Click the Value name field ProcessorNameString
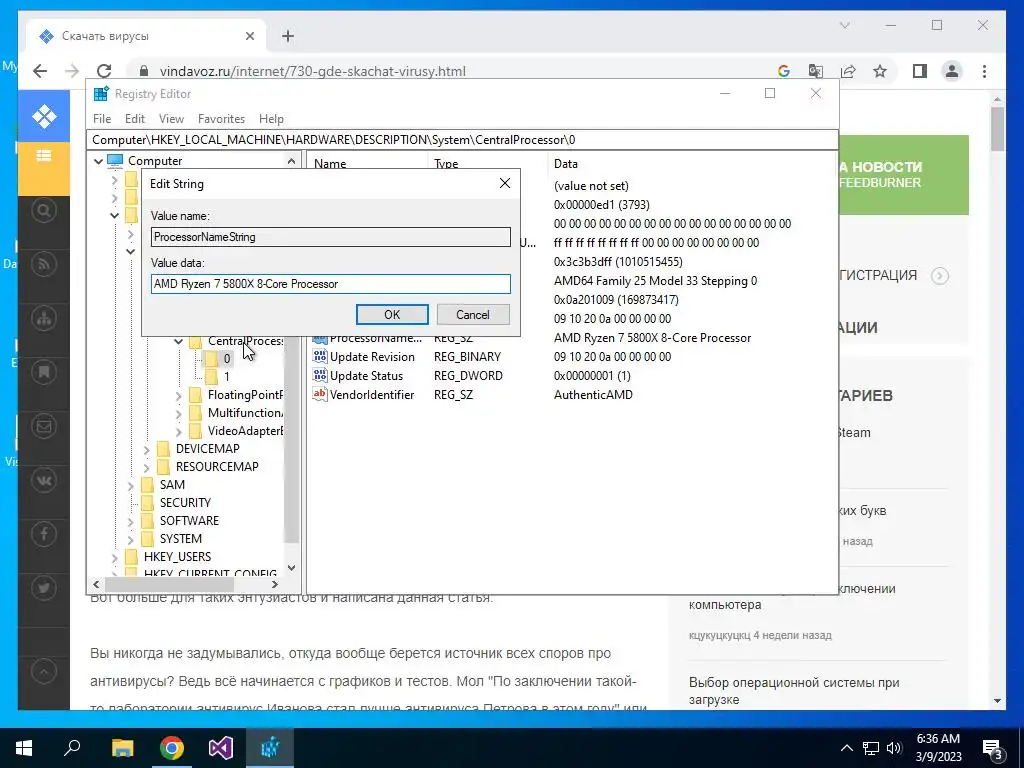Viewport: 1024px width, 768px height. (x=330, y=236)
